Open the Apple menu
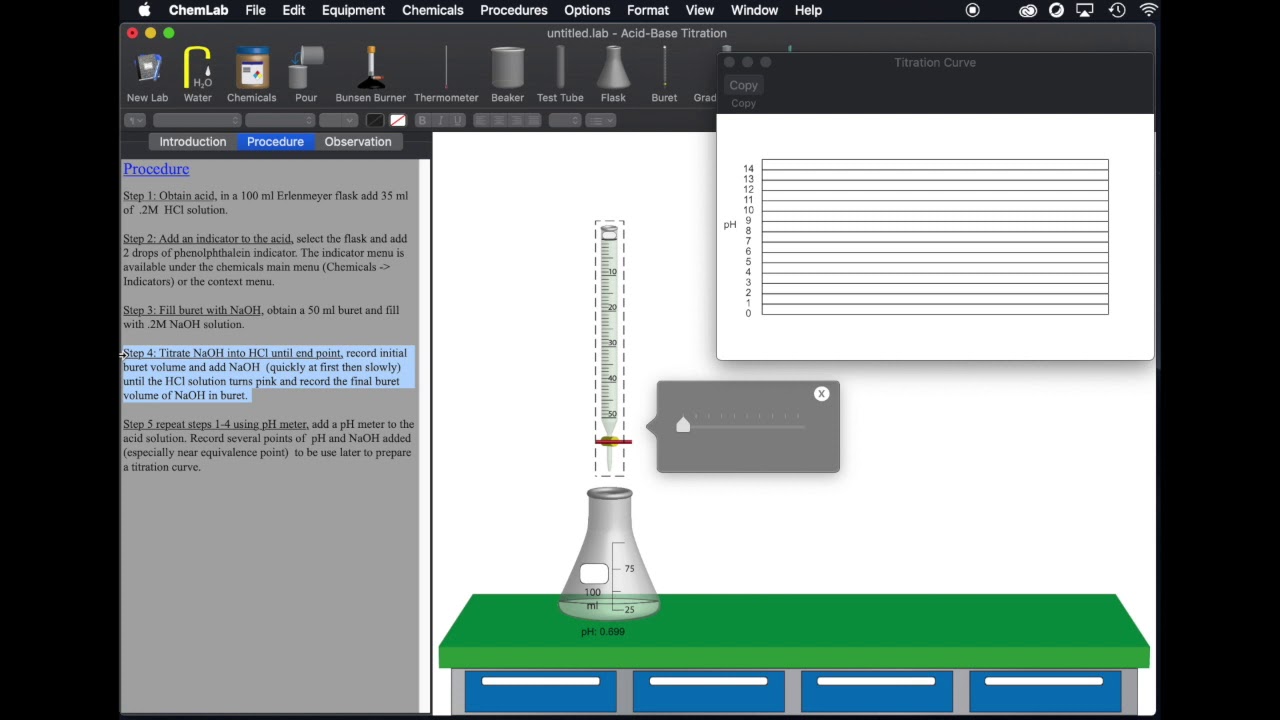The height and width of the screenshot is (720, 1280). (x=145, y=10)
